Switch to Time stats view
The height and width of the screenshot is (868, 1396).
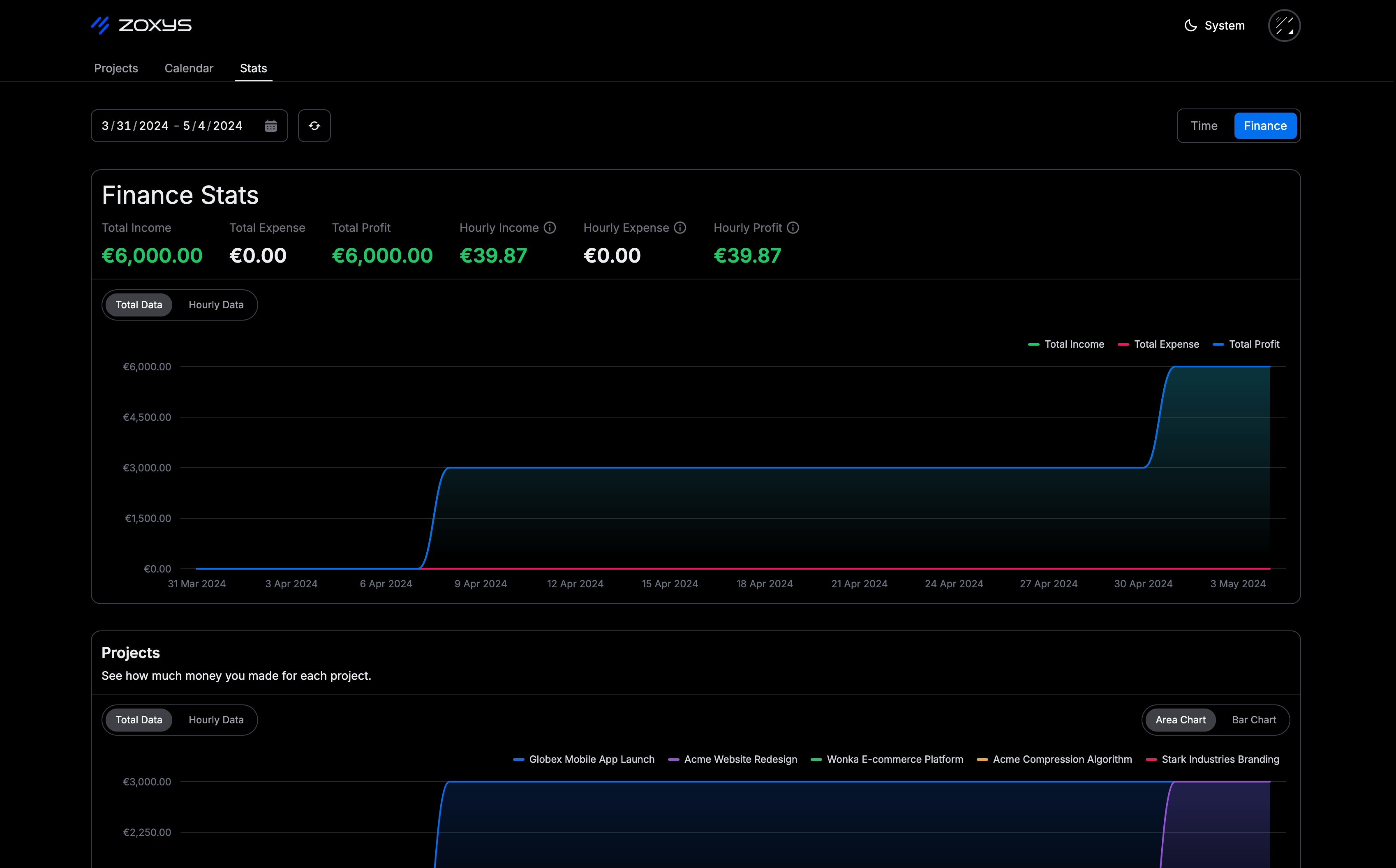click(1204, 126)
